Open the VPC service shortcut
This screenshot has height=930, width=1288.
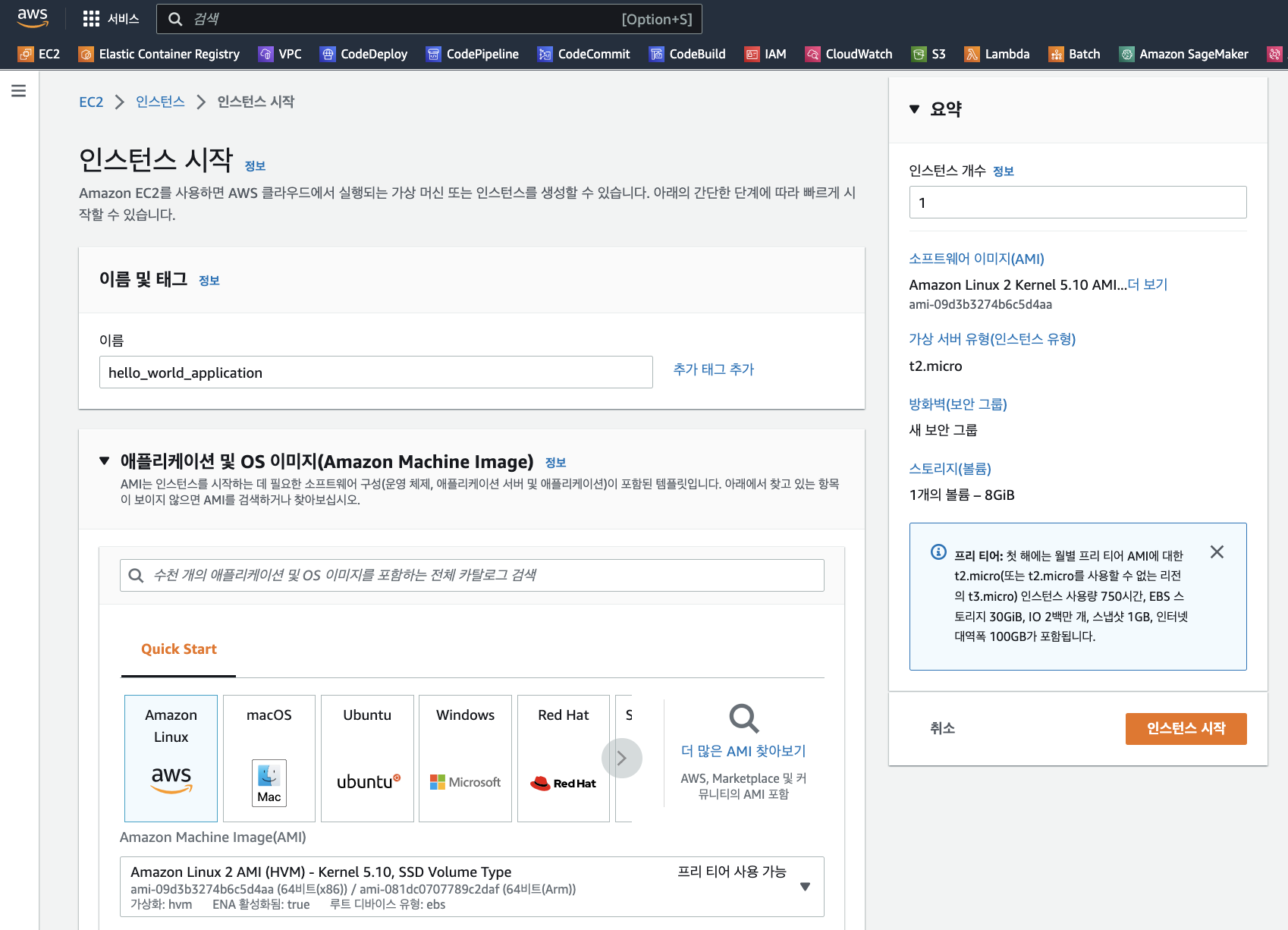280,54
